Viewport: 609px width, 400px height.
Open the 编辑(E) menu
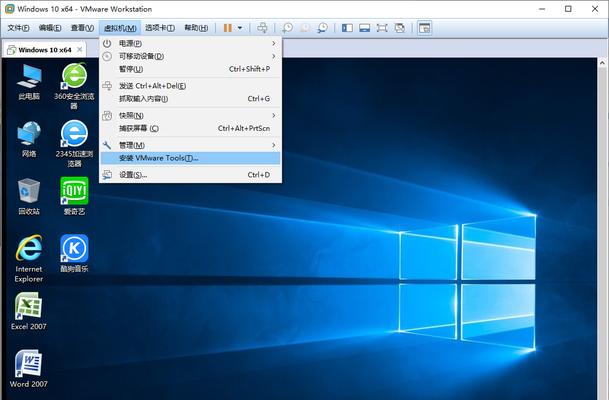[x=50, y=28]
